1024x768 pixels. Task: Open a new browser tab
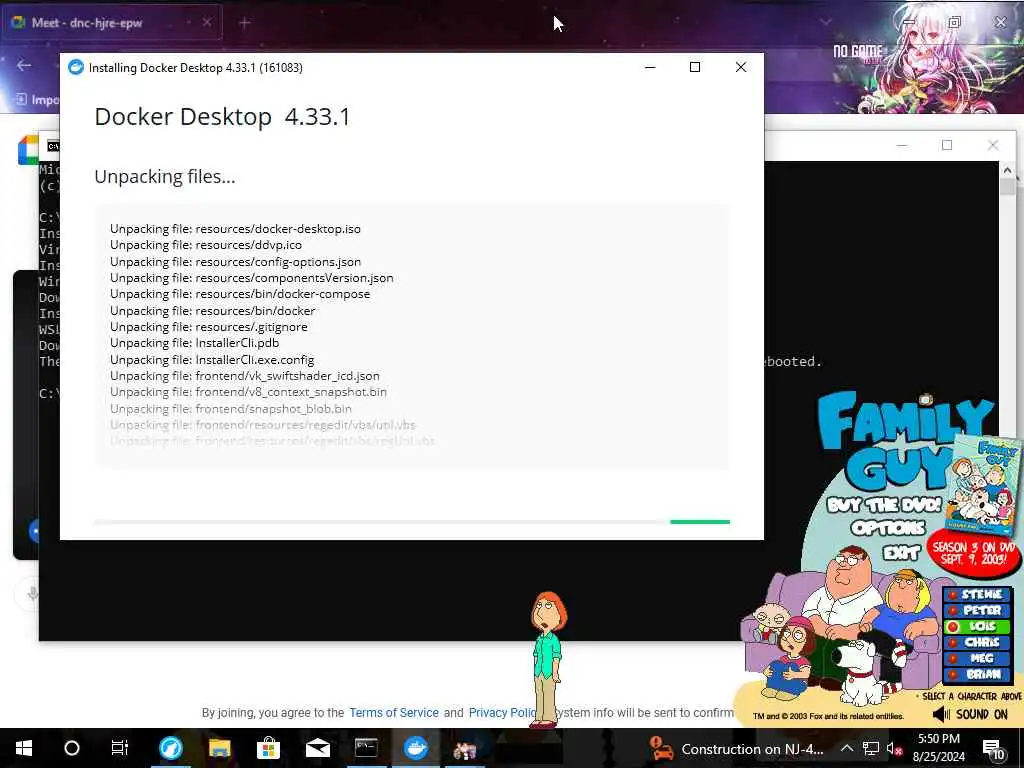pyautogui.click(x=244, y=24)
